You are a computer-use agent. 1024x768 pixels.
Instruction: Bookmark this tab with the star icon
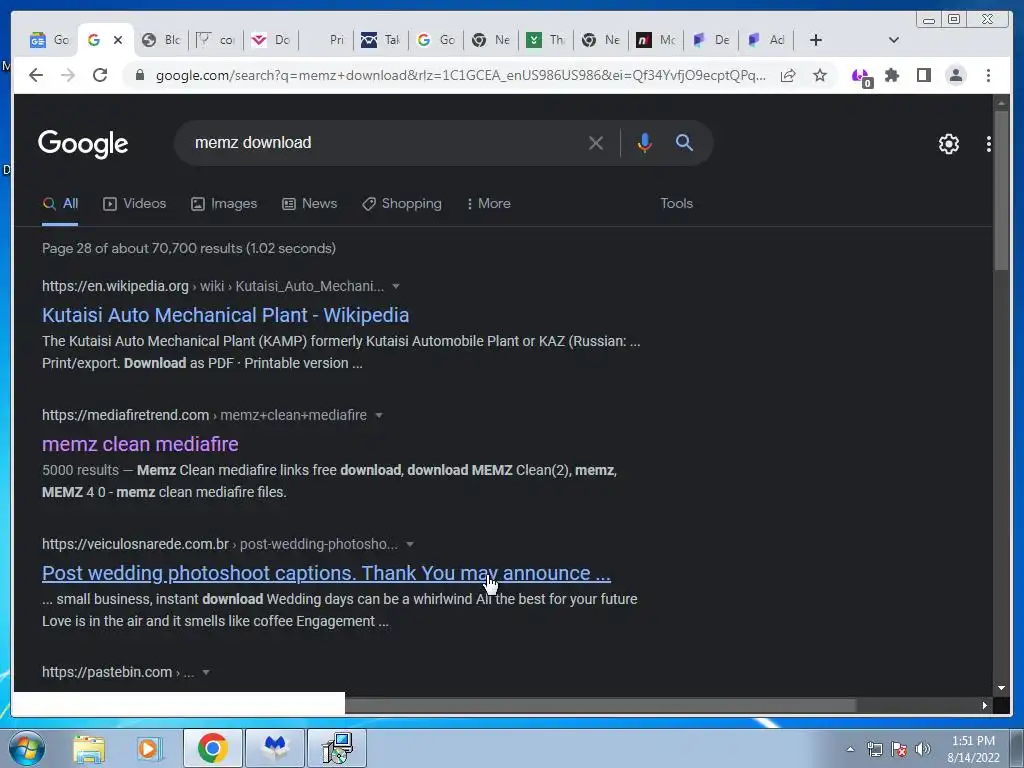click(820, 76)
